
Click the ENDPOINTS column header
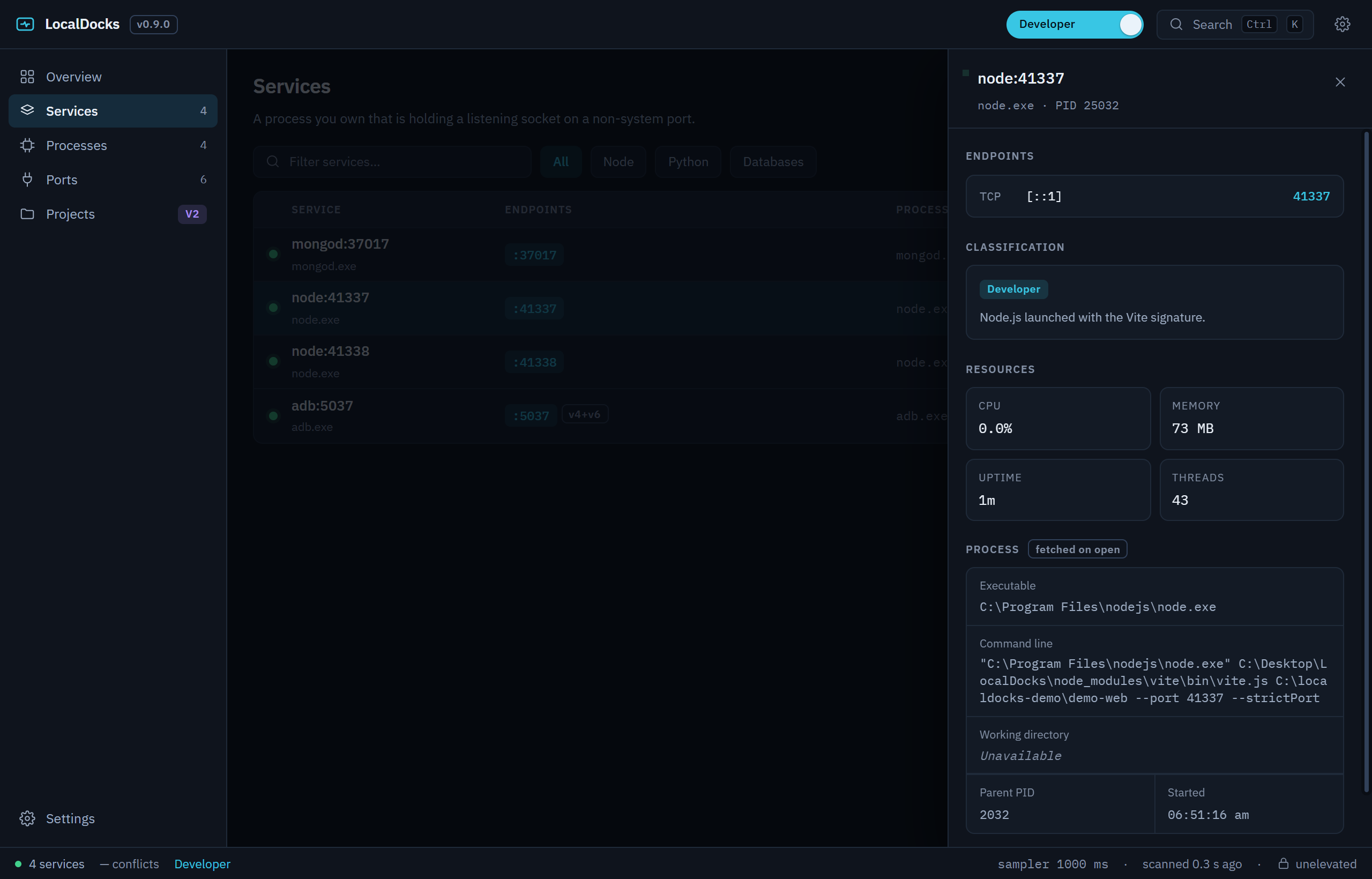pyautogui.click(x=538, y=210)
